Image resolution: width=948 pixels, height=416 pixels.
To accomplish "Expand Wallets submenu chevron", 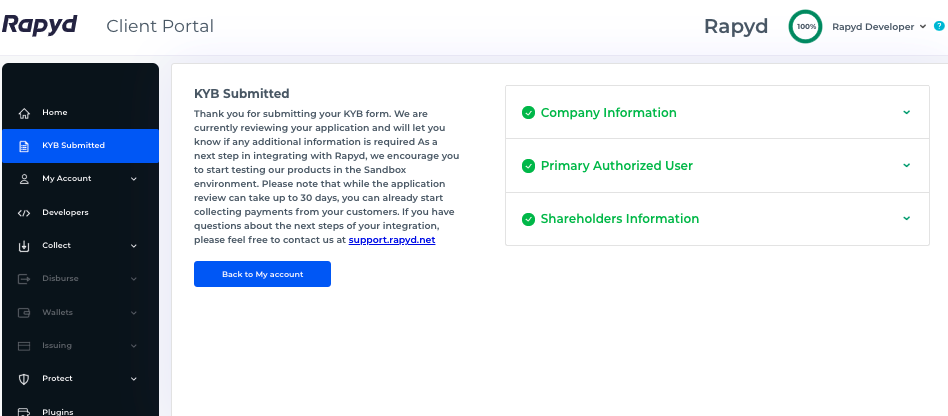I will [x=134, y=313].
